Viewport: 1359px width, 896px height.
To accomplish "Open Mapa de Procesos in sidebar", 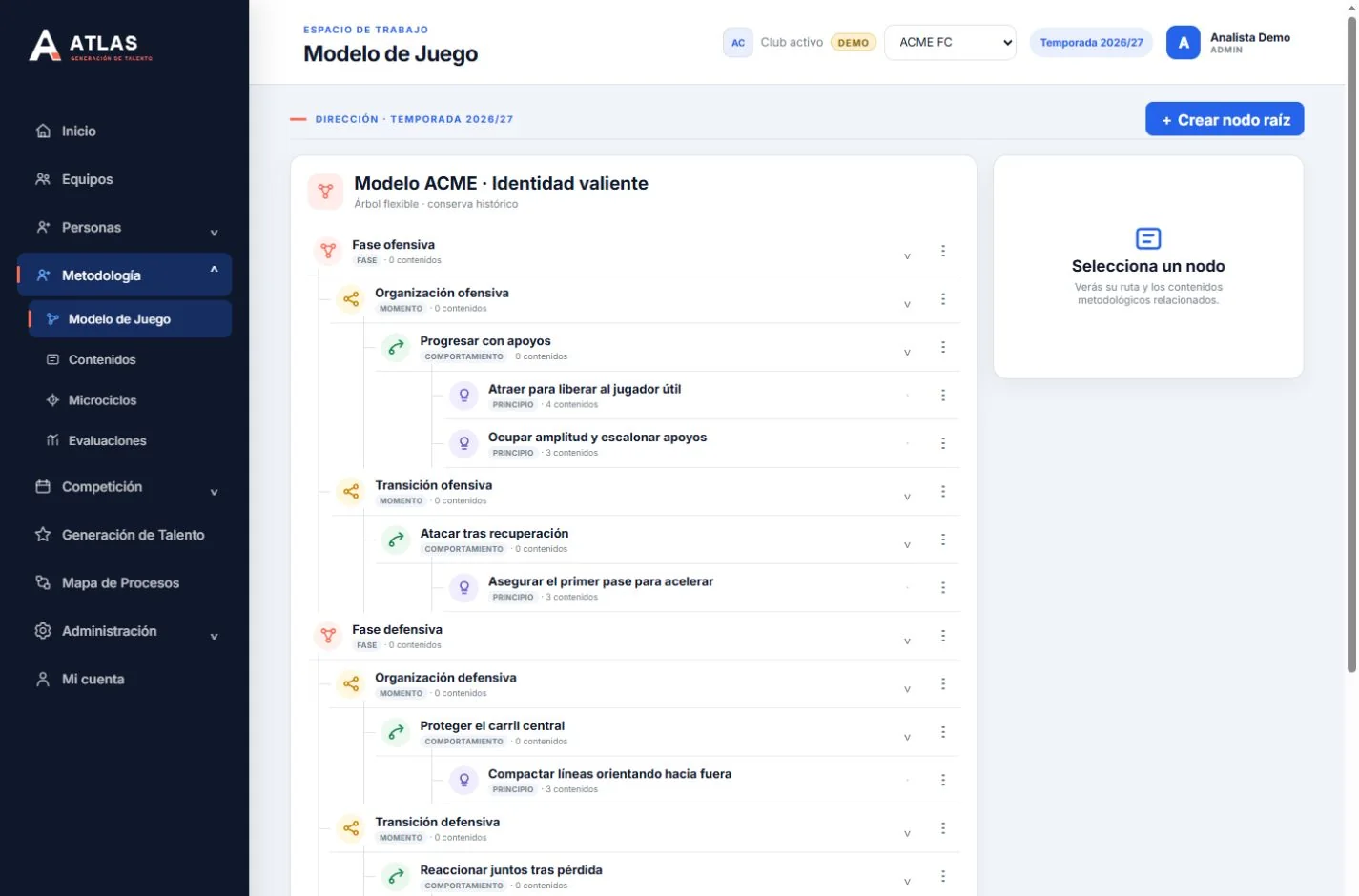I will point(124,582).
